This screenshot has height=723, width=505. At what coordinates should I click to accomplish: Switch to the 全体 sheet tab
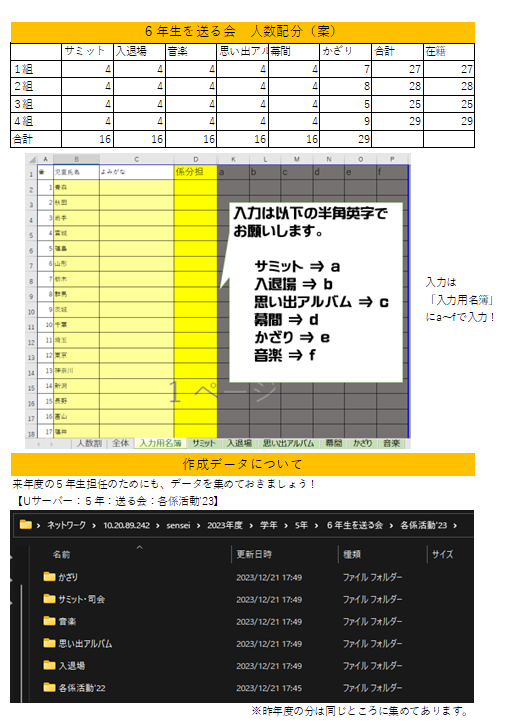pos(120,444)
